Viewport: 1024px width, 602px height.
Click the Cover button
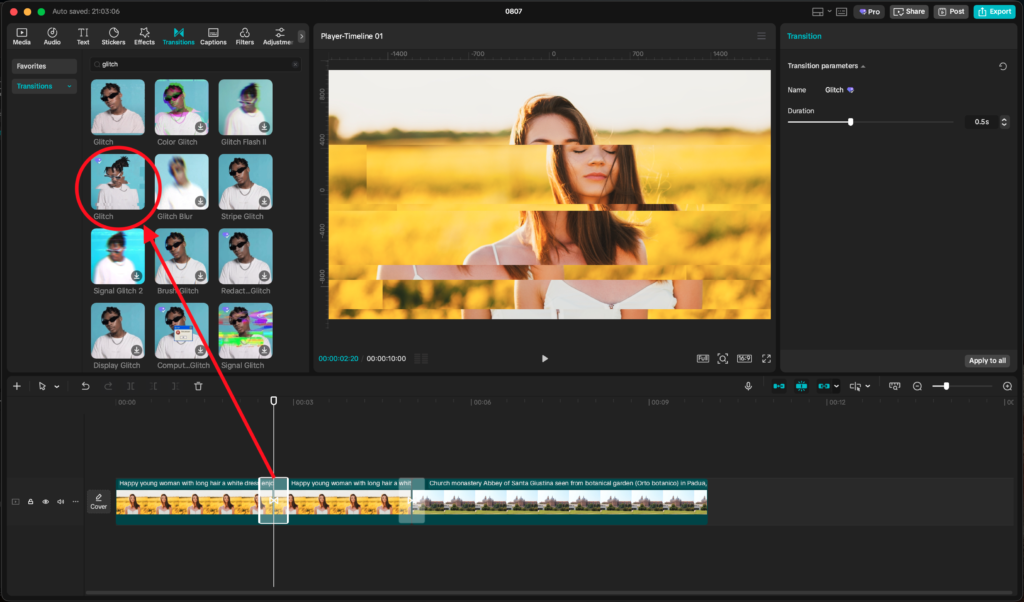[99, 501]
